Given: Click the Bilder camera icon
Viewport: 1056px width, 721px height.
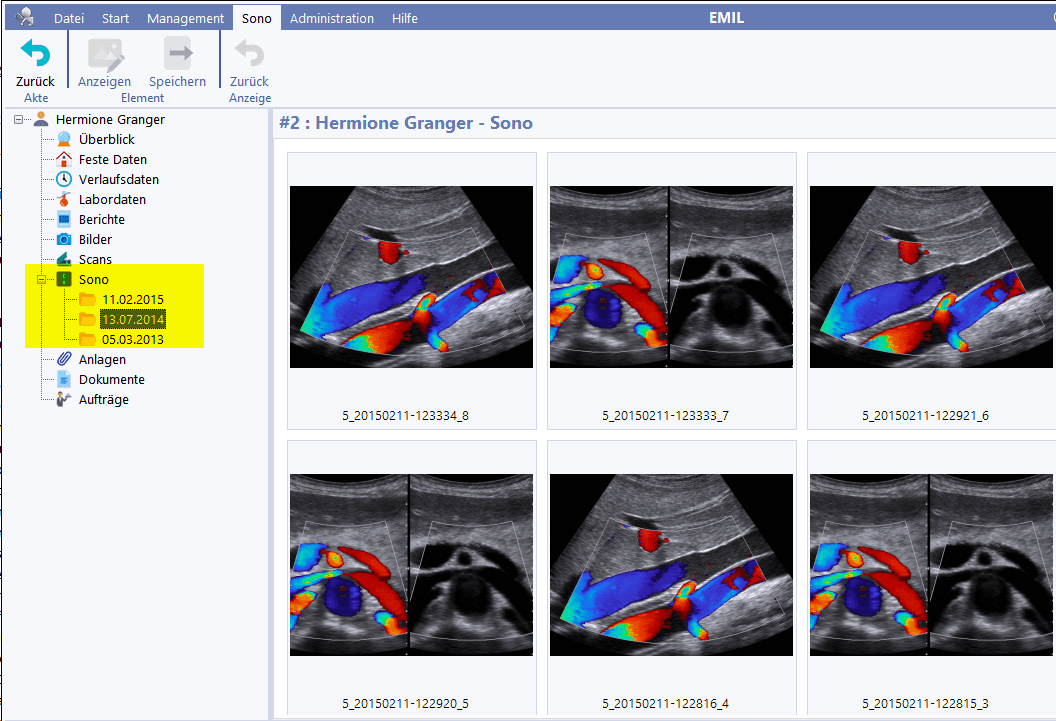Looking at the screenshot, I should 64,240.
